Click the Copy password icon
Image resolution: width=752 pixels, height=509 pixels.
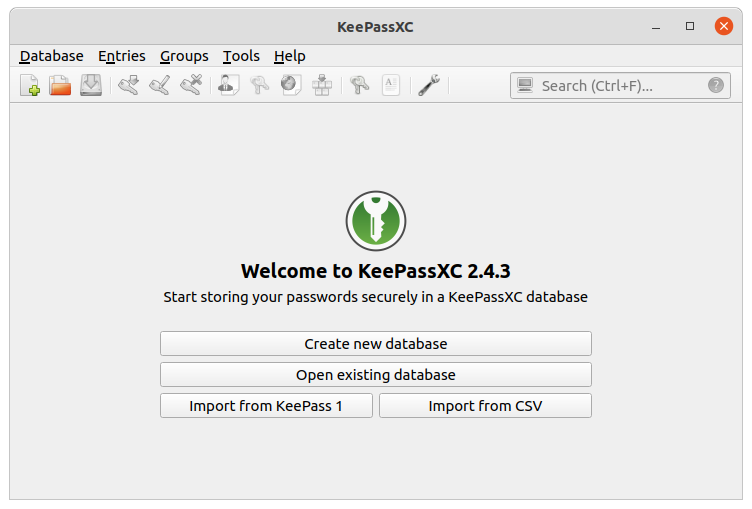tap(260, 86)
